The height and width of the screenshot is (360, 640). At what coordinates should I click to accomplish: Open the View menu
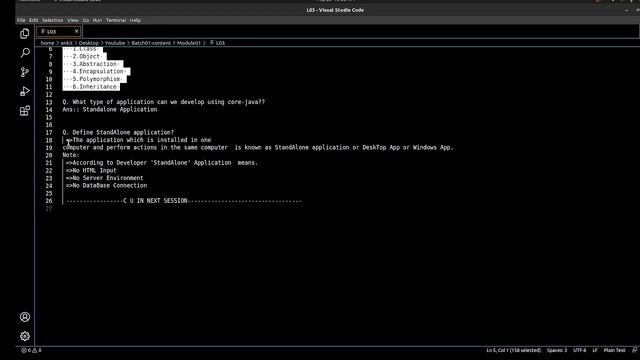[x=73, y=20]
